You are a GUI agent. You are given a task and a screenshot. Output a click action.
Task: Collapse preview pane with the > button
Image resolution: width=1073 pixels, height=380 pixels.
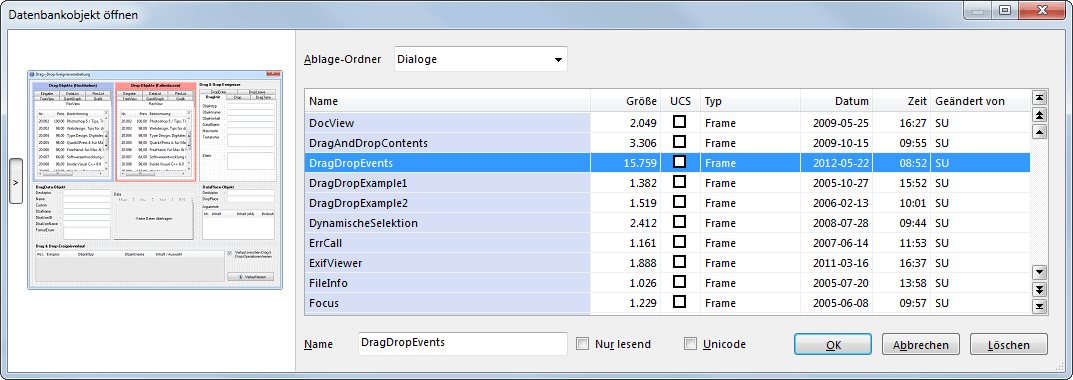point(16,181)
